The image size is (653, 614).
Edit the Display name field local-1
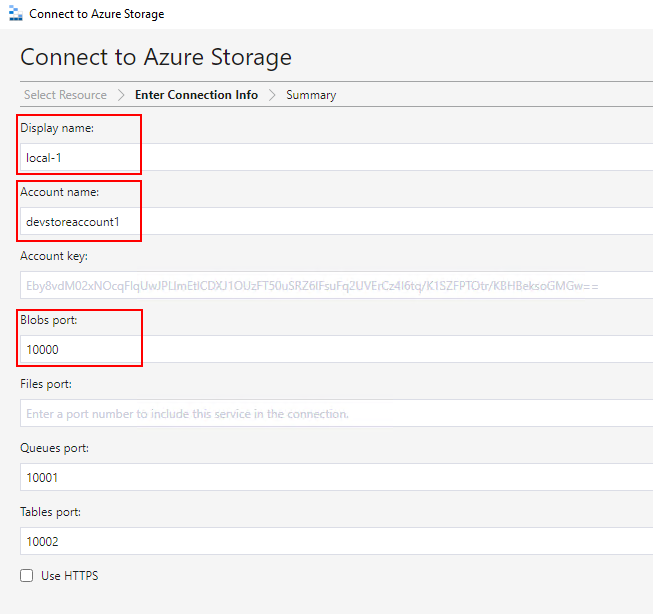tap(336, 157)
